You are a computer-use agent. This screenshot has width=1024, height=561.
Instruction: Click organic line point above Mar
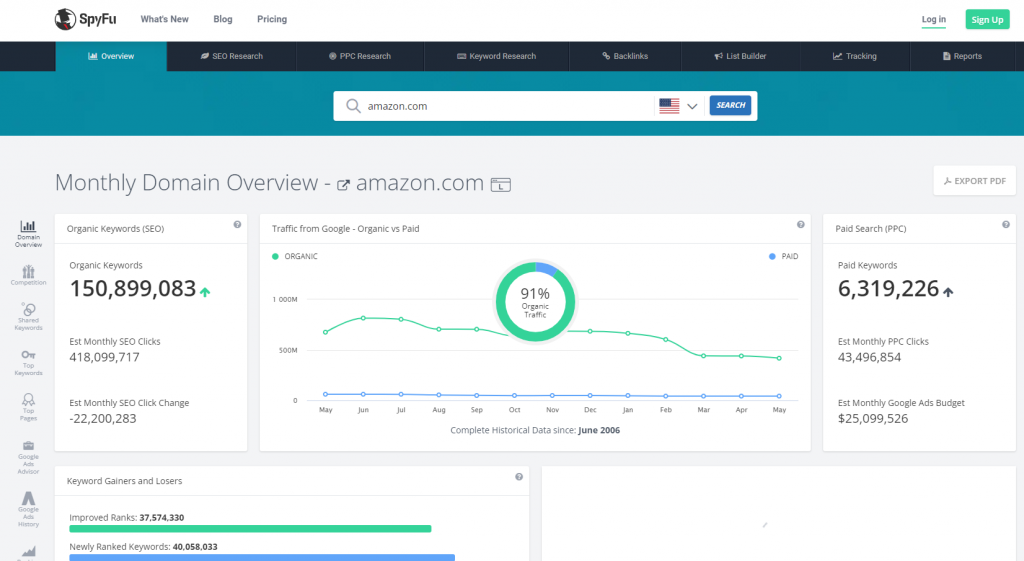click(703, 356)
